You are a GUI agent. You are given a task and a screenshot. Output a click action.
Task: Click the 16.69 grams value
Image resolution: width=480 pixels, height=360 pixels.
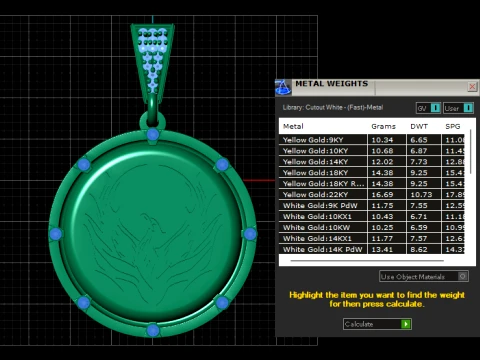click(x=382, y=195)
